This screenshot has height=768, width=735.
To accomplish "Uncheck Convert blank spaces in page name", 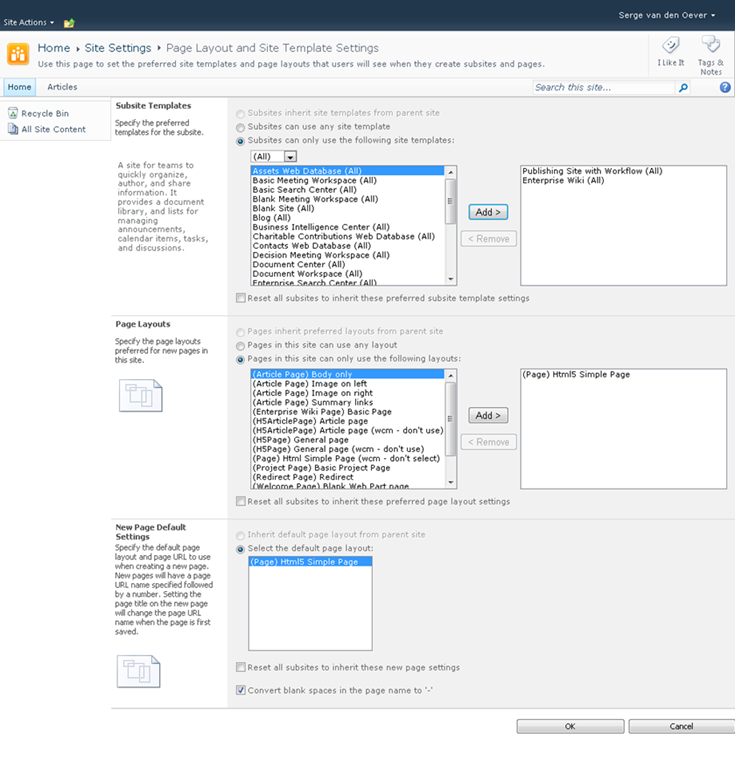I will click(240, 690).
